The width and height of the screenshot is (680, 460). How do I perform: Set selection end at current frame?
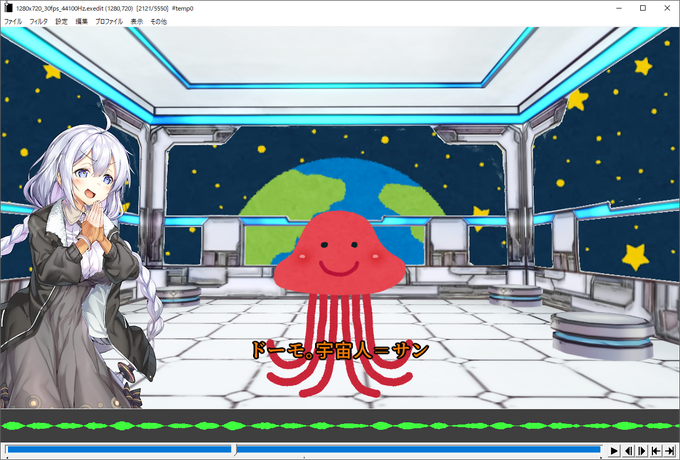point(670,450)
